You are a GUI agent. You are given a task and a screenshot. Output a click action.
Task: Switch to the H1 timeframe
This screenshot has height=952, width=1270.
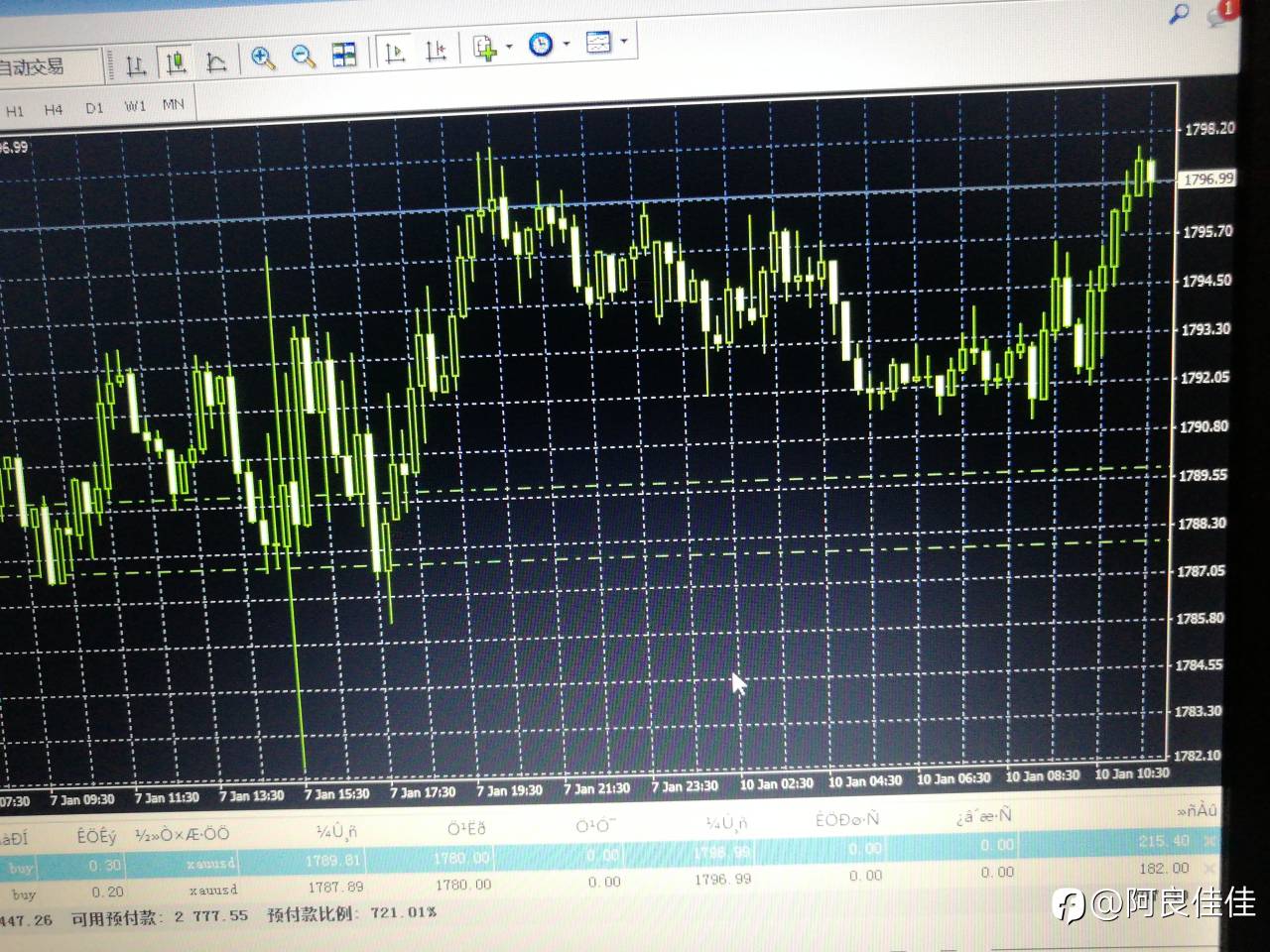tap(15, 111)
